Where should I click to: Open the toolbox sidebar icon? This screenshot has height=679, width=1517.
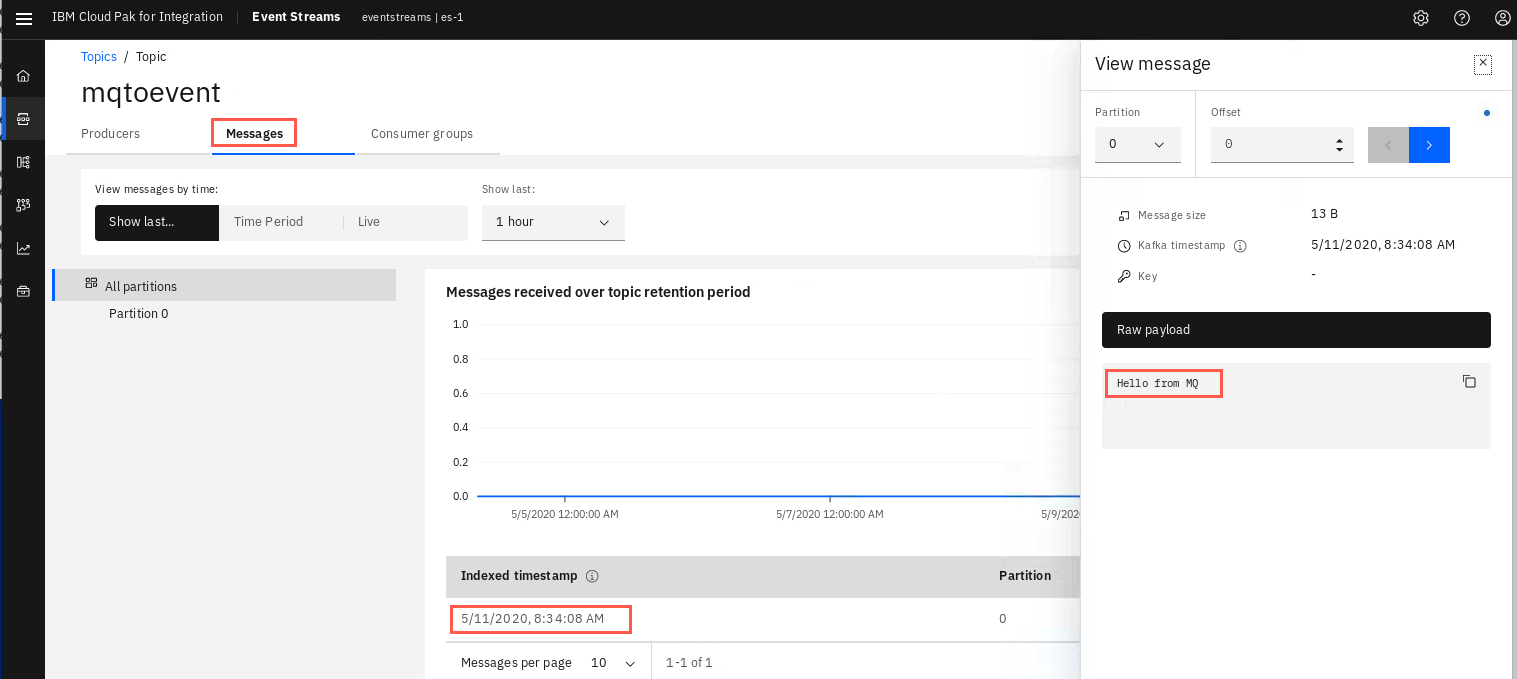click(x=23, y=291)
